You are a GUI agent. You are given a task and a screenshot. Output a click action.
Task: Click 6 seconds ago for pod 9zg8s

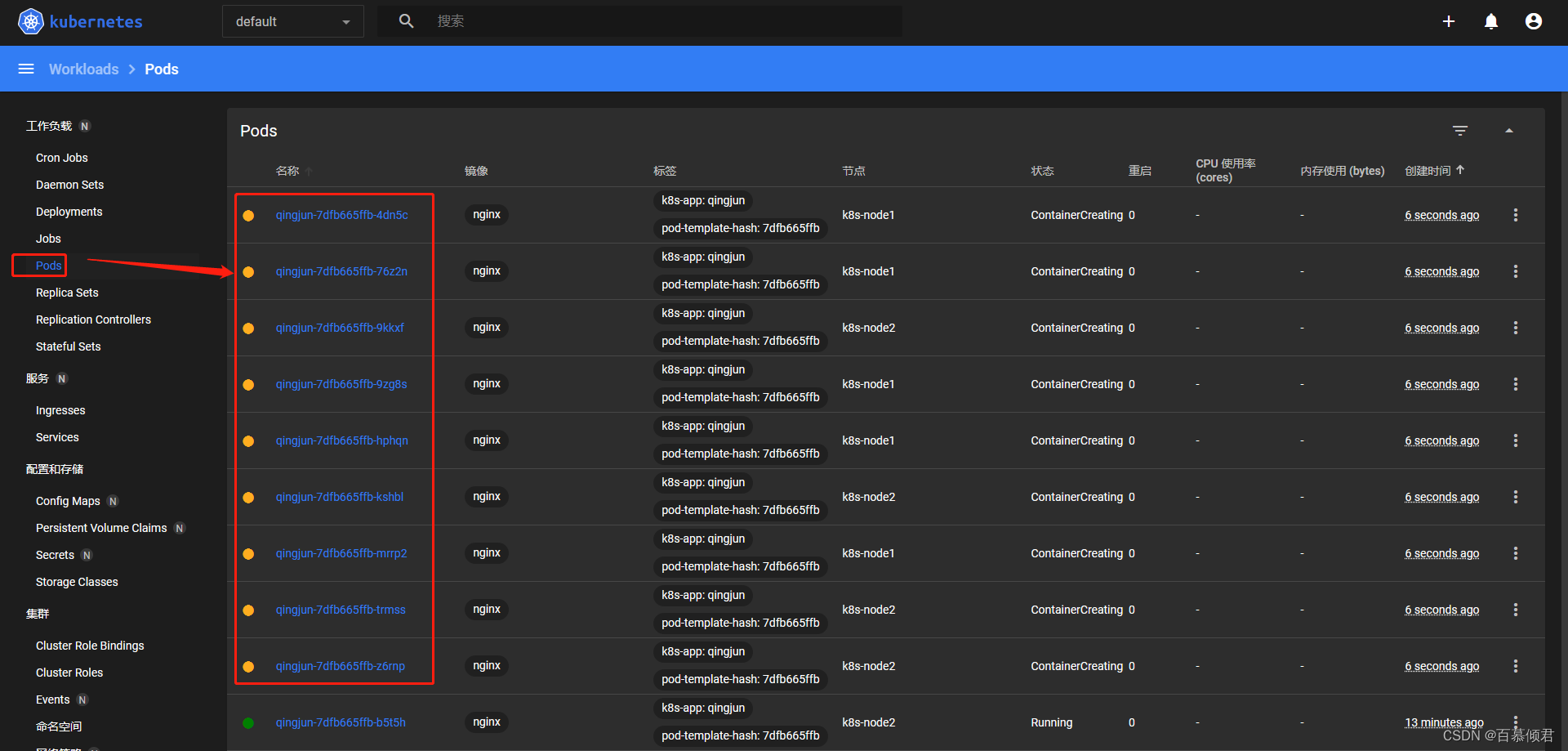click(1441, 384)
